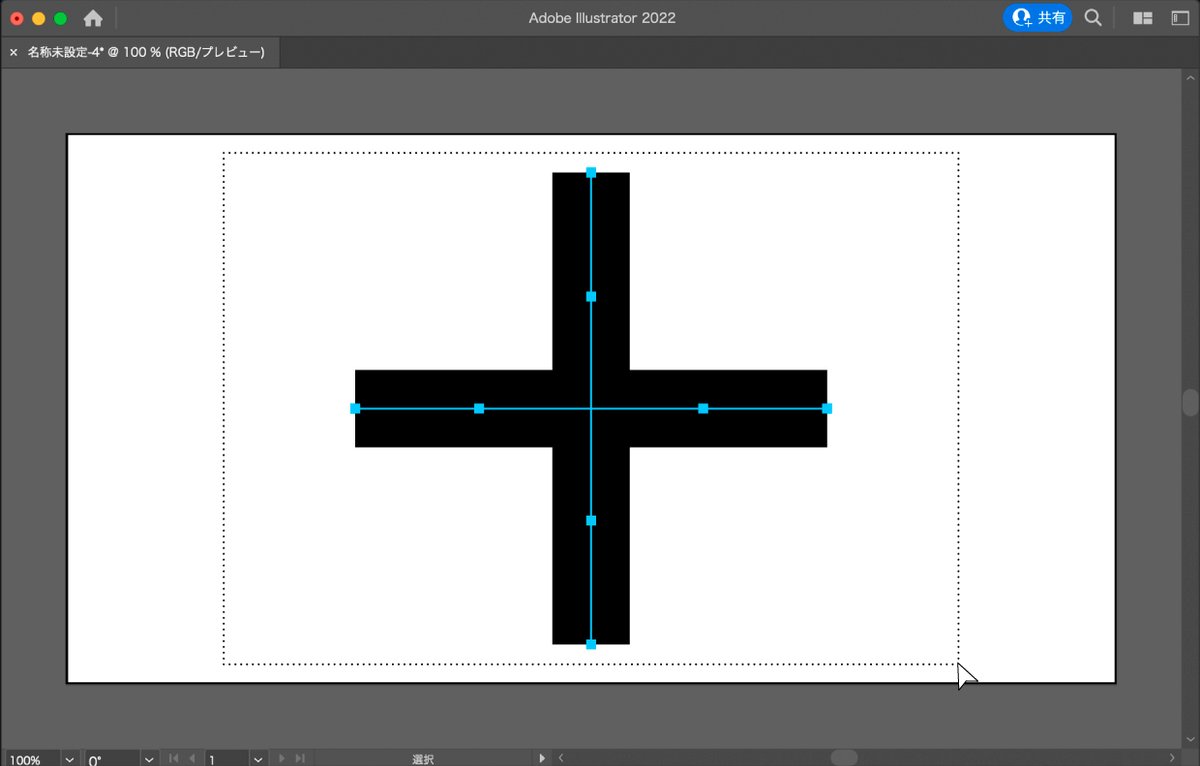Open the arrange documents icon
Image resolution: width=1200 pixels, height=766 pixels.
[1142, 18]
